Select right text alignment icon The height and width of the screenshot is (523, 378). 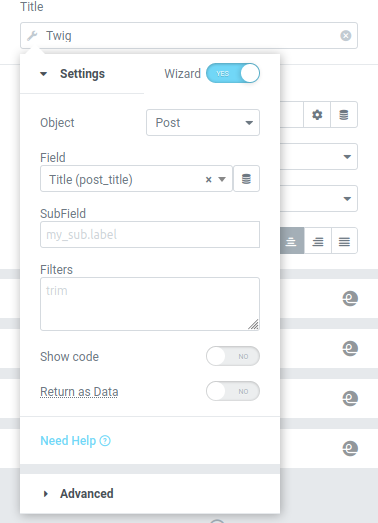[x=318, y=241]
